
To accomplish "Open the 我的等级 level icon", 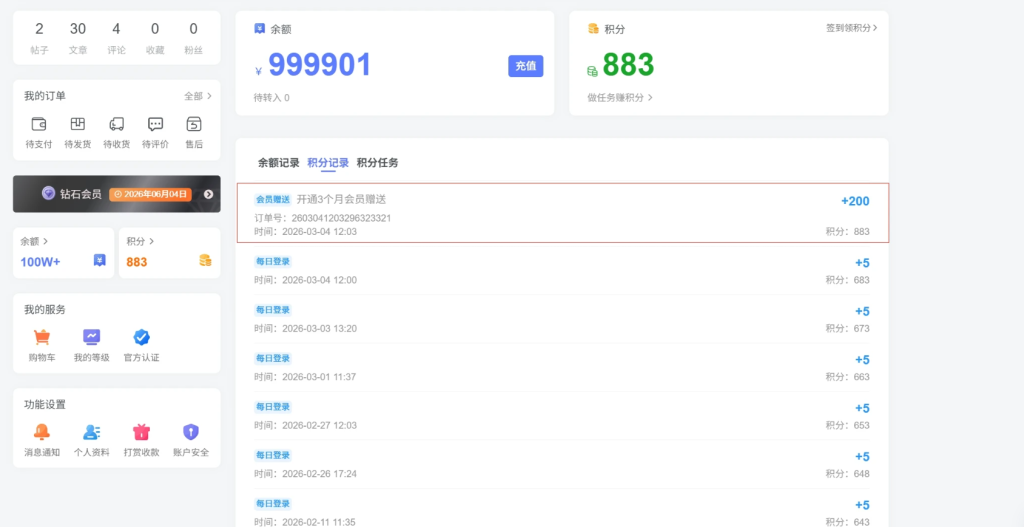I will (91, 337).
